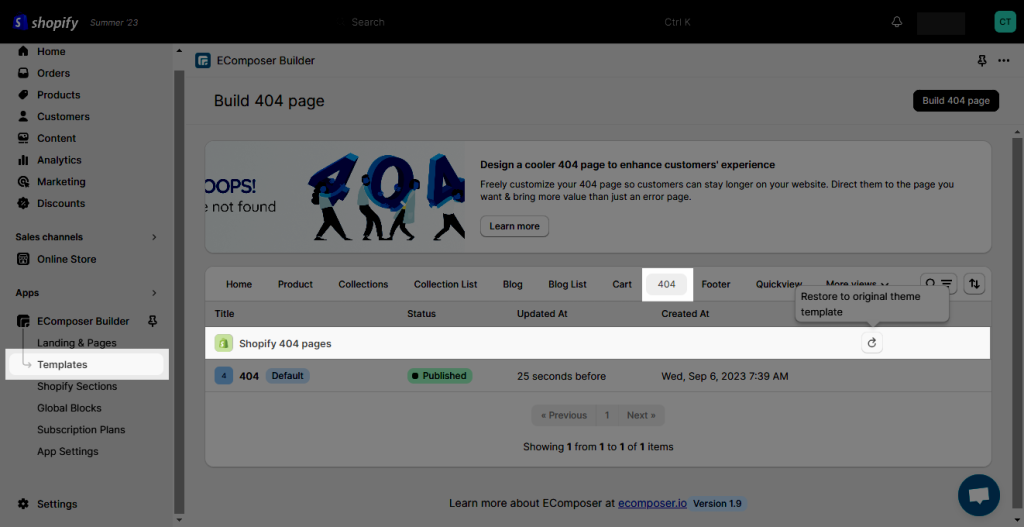Click the Analytics bar chart icon
The height and width of the screenshot is (527, 1024).
[x=24, y=160]
